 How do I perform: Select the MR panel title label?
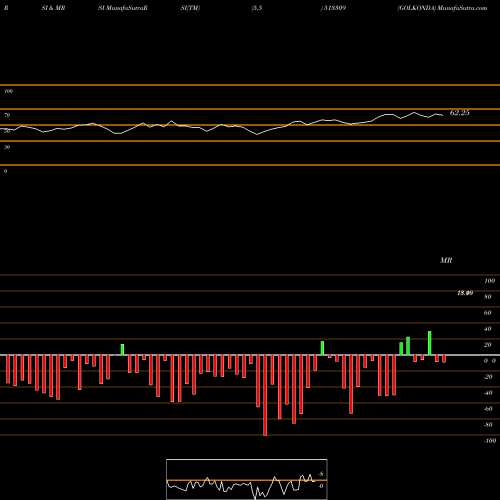(x=446, y=260)
